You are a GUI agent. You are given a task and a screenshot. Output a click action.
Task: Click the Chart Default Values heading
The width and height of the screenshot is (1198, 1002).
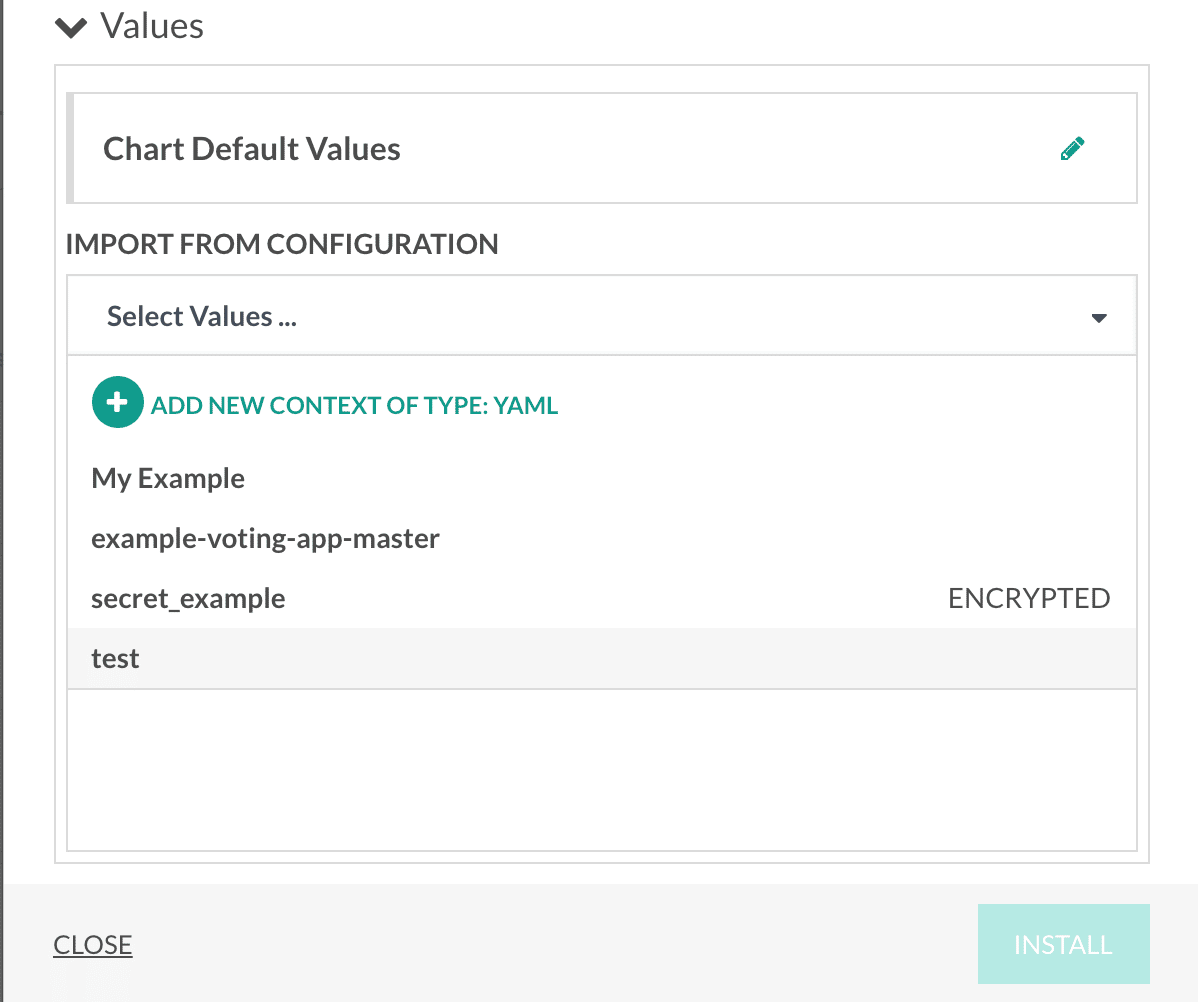click(252, 149)
